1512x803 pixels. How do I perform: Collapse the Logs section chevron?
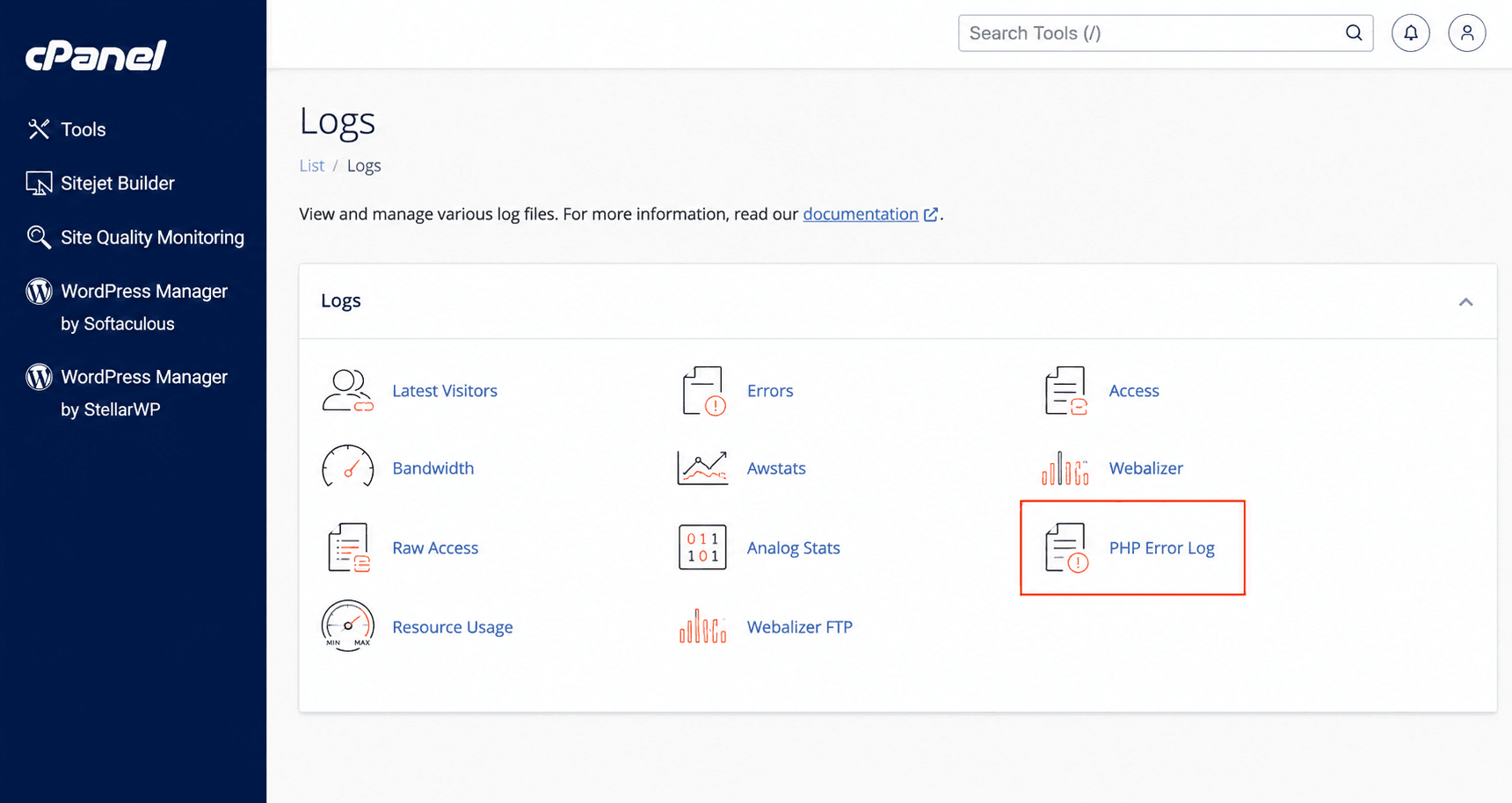point(1465,302)
